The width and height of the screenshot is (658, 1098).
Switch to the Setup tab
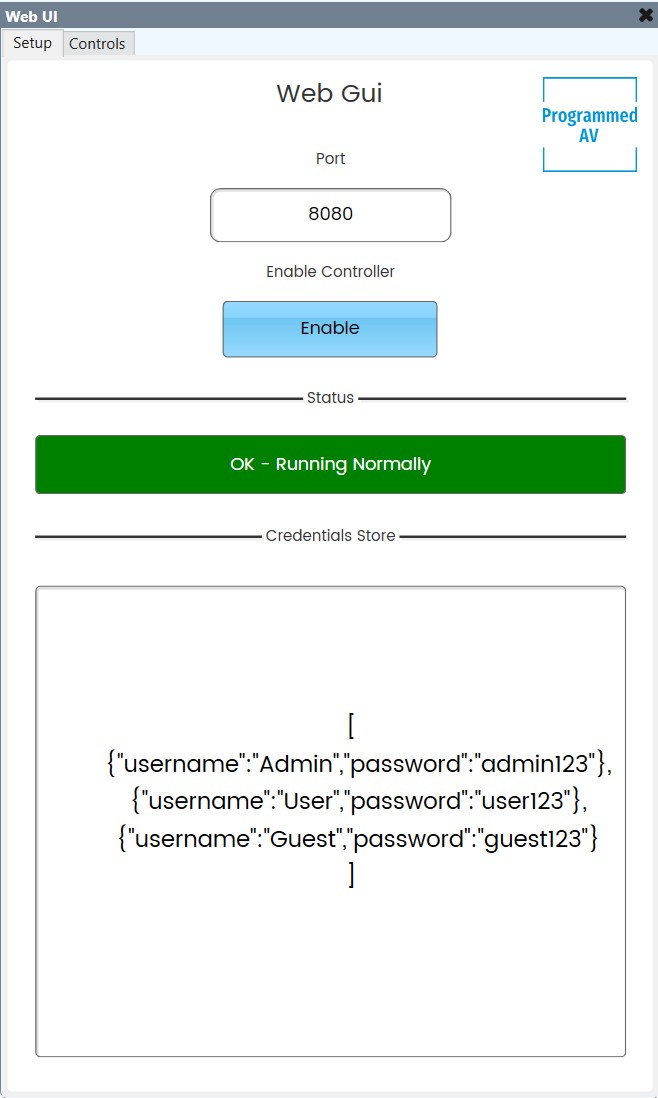point(32,43)
